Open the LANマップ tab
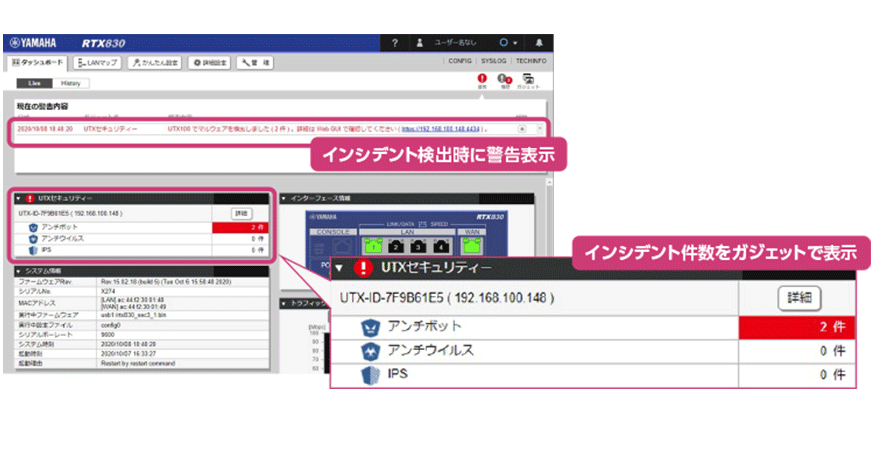This screenshot has width=875, height=449. click(x=98, y=63)
